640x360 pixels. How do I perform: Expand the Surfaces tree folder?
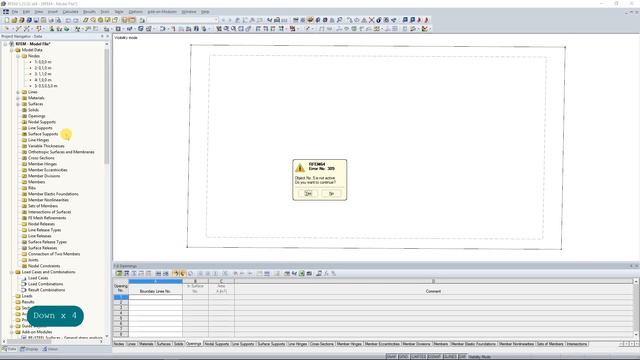(x=18, y=104)
